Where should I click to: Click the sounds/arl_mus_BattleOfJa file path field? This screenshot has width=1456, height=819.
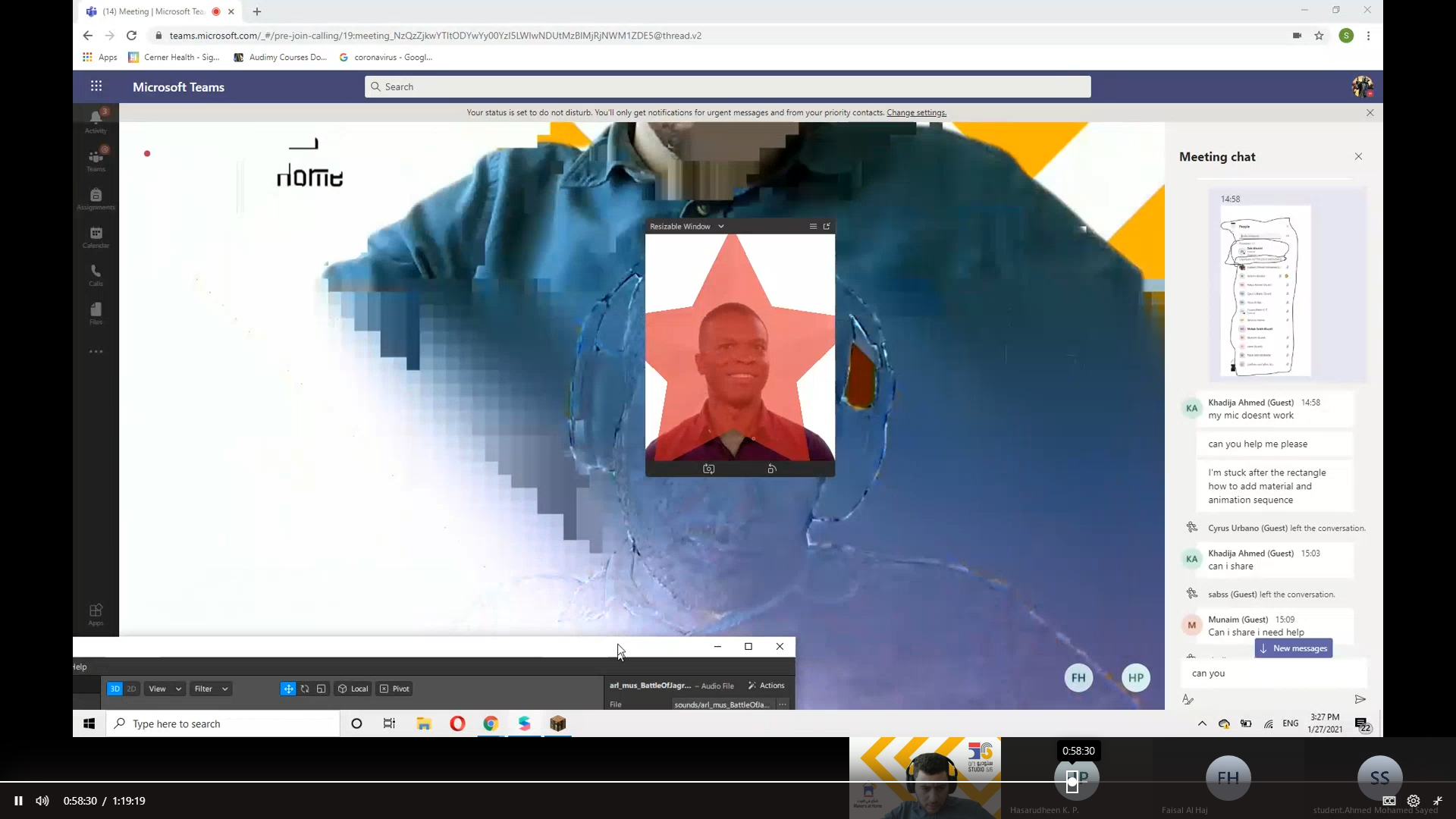[722, 704]
